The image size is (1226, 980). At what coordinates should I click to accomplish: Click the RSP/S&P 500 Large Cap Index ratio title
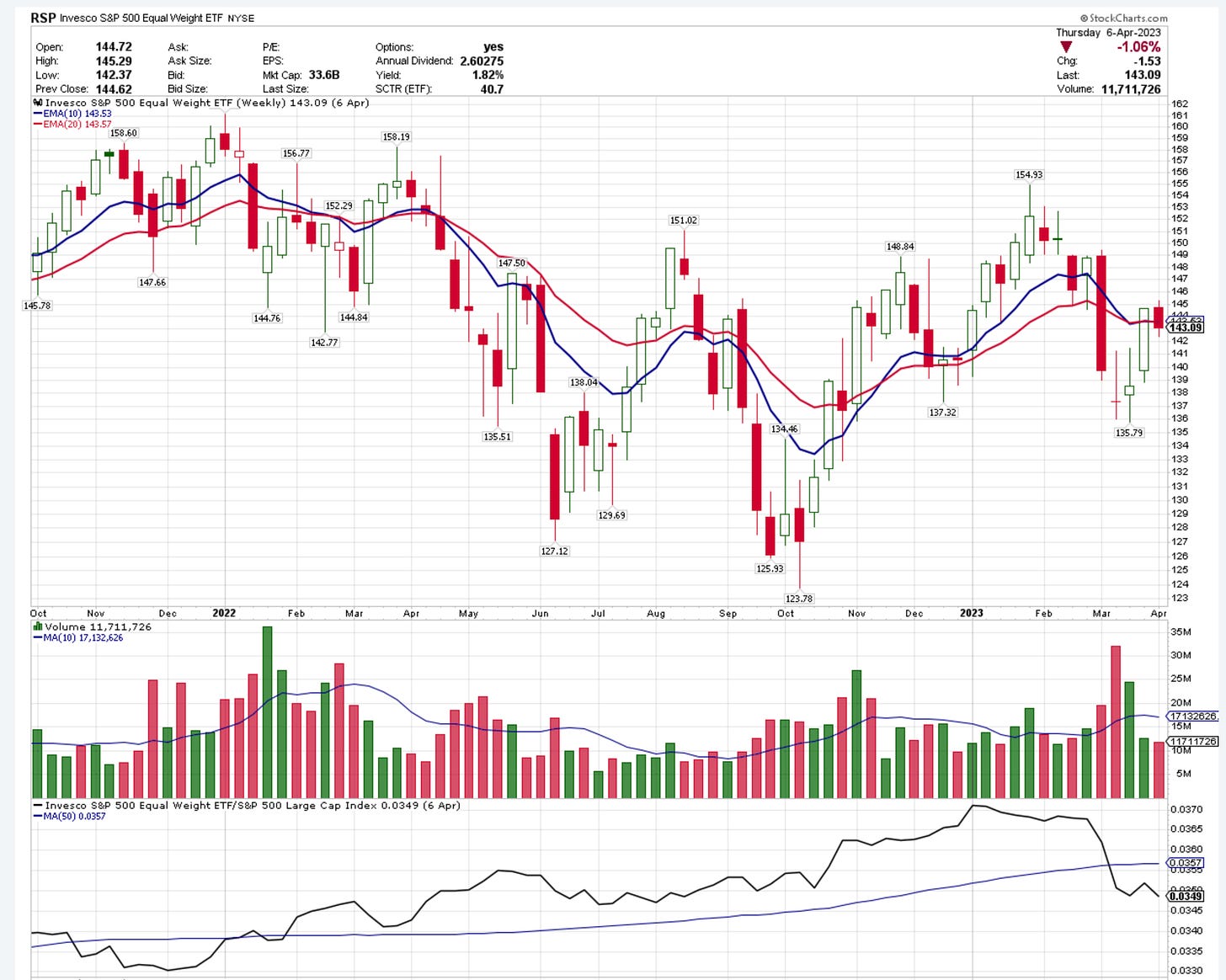pos(253,806)
